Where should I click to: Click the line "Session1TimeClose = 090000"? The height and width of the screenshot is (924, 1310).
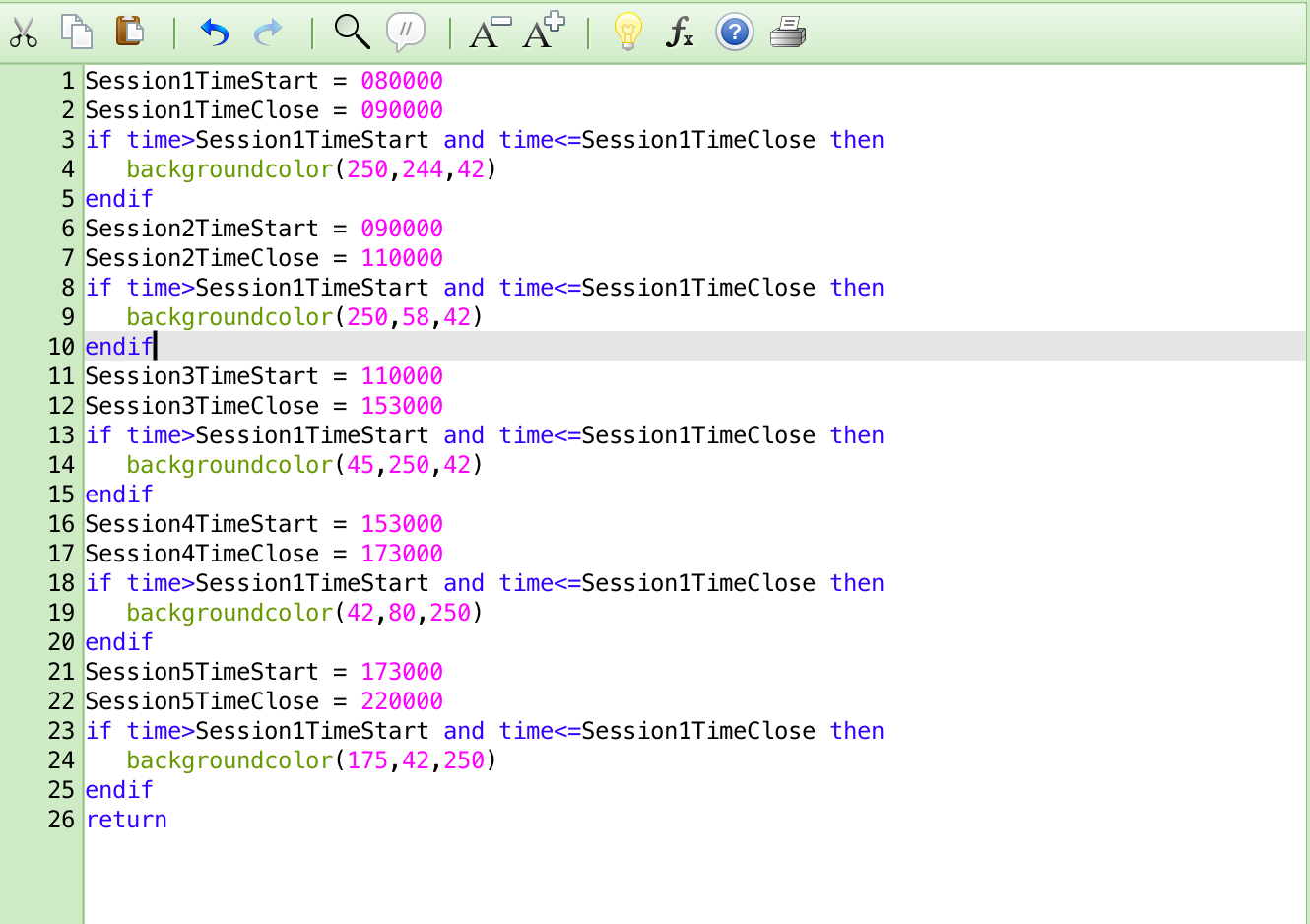click(x=264, y=110)
